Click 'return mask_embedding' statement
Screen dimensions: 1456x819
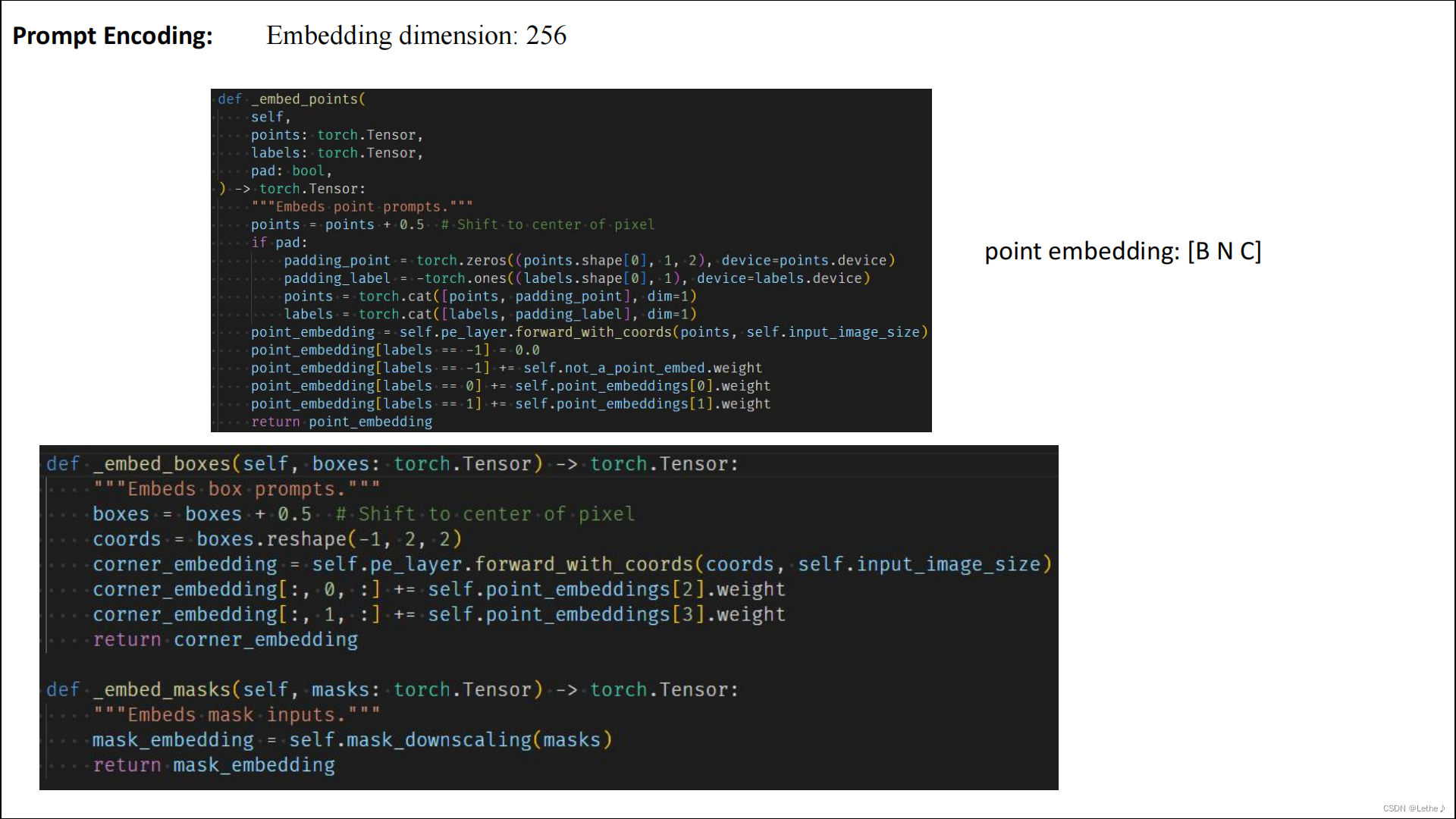pos(214,765)
